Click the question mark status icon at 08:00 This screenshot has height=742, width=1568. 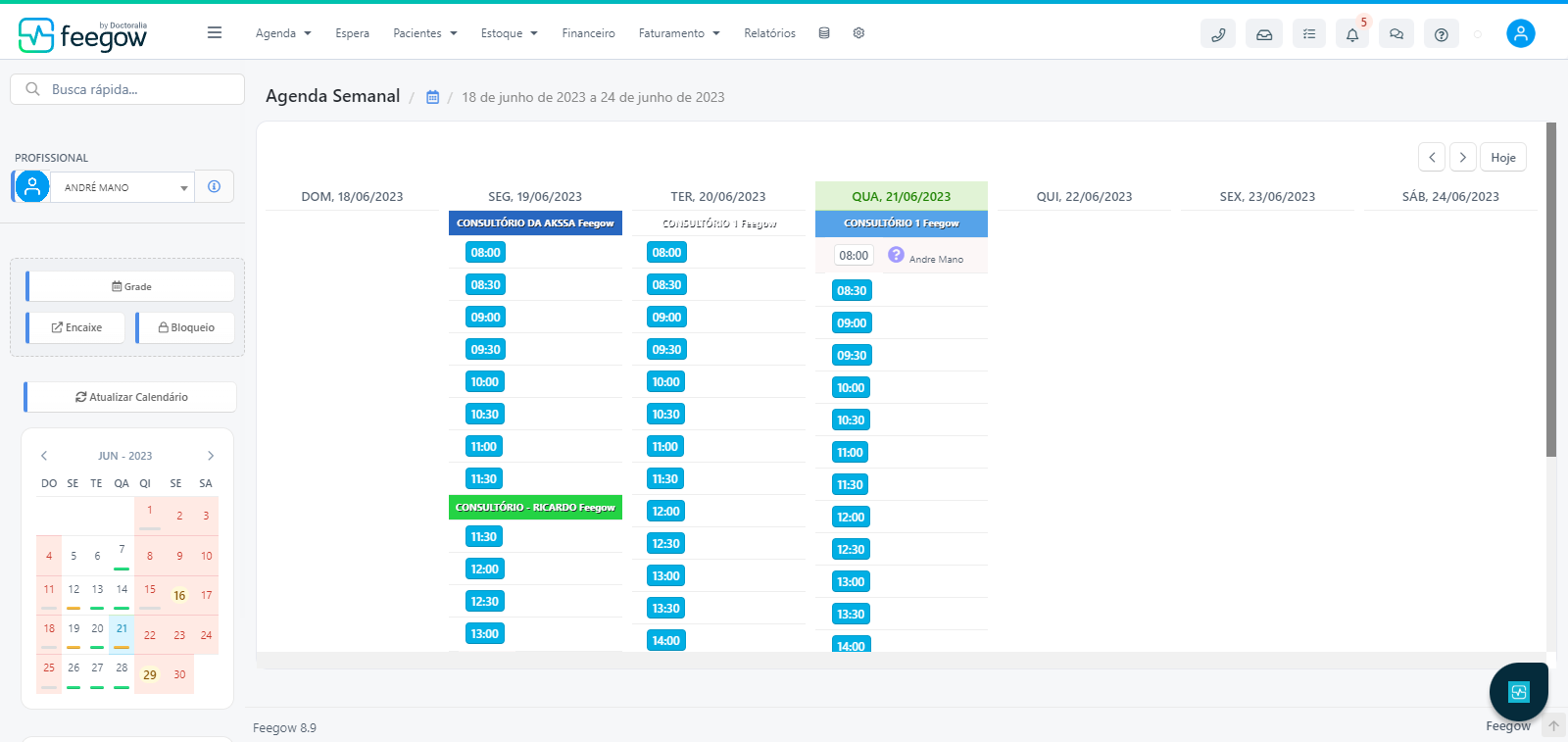(x=896, y=255)
